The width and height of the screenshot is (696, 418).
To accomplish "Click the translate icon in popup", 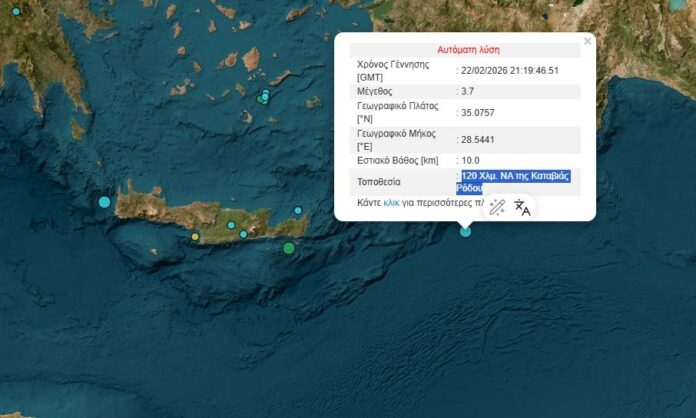I will tap(522, 207).
